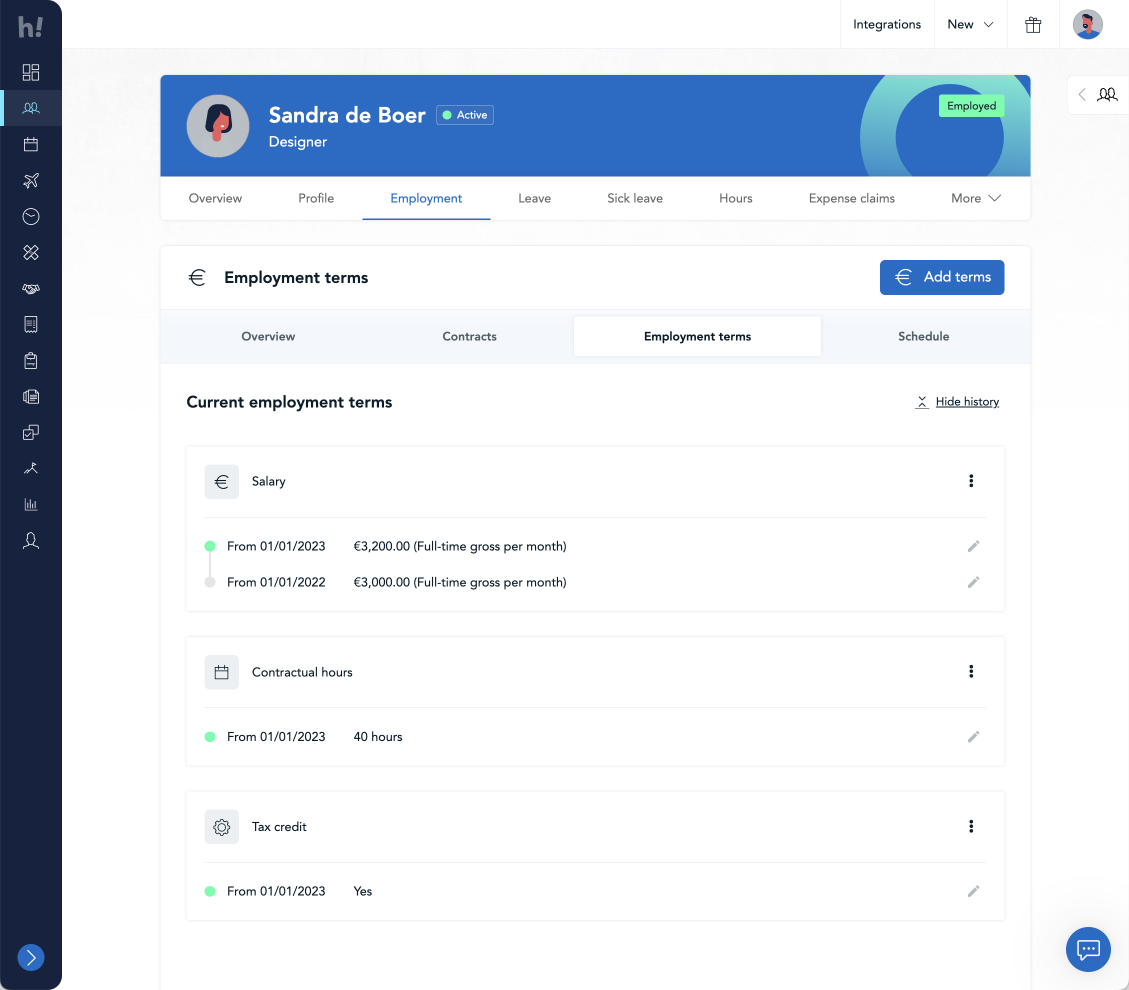Open the New dropdown menu

pos(970,25)
